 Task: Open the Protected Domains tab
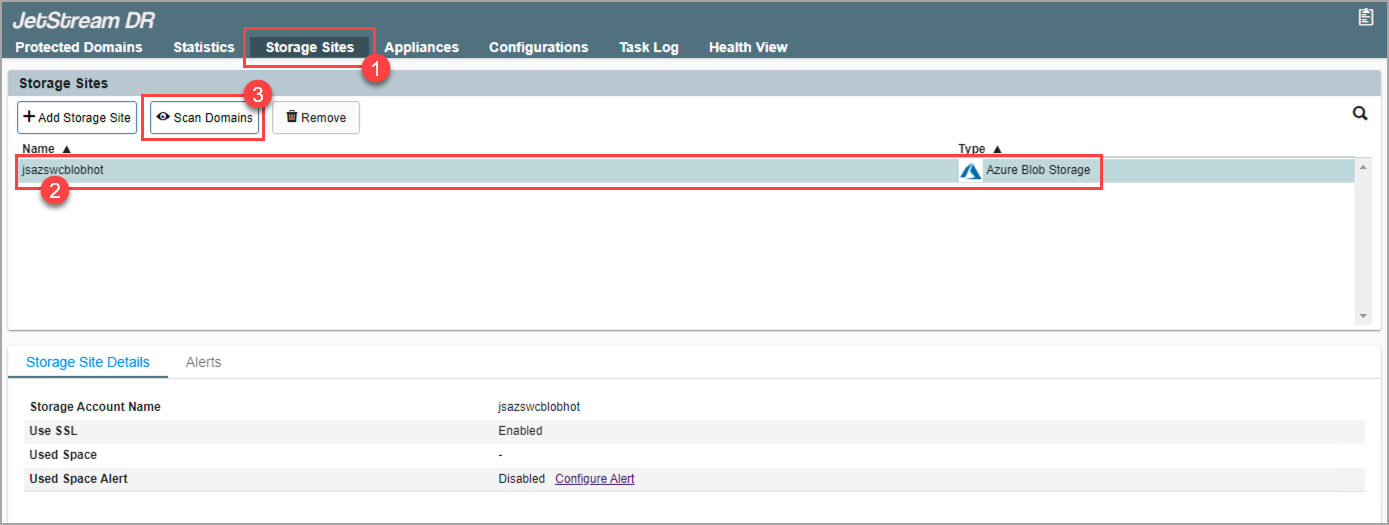pyautogui.click(x=79, y=47)
